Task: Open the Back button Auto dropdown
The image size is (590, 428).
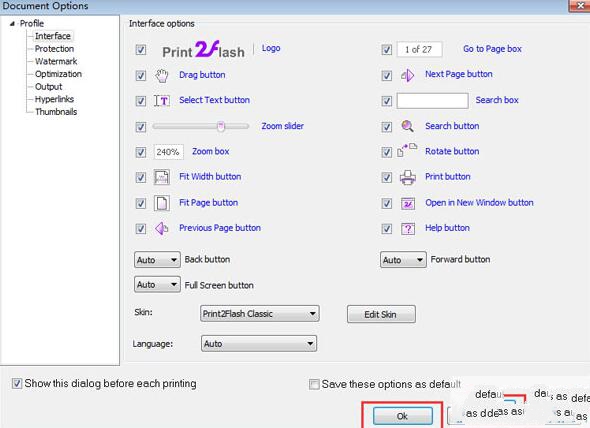Action: click(157, 260)
